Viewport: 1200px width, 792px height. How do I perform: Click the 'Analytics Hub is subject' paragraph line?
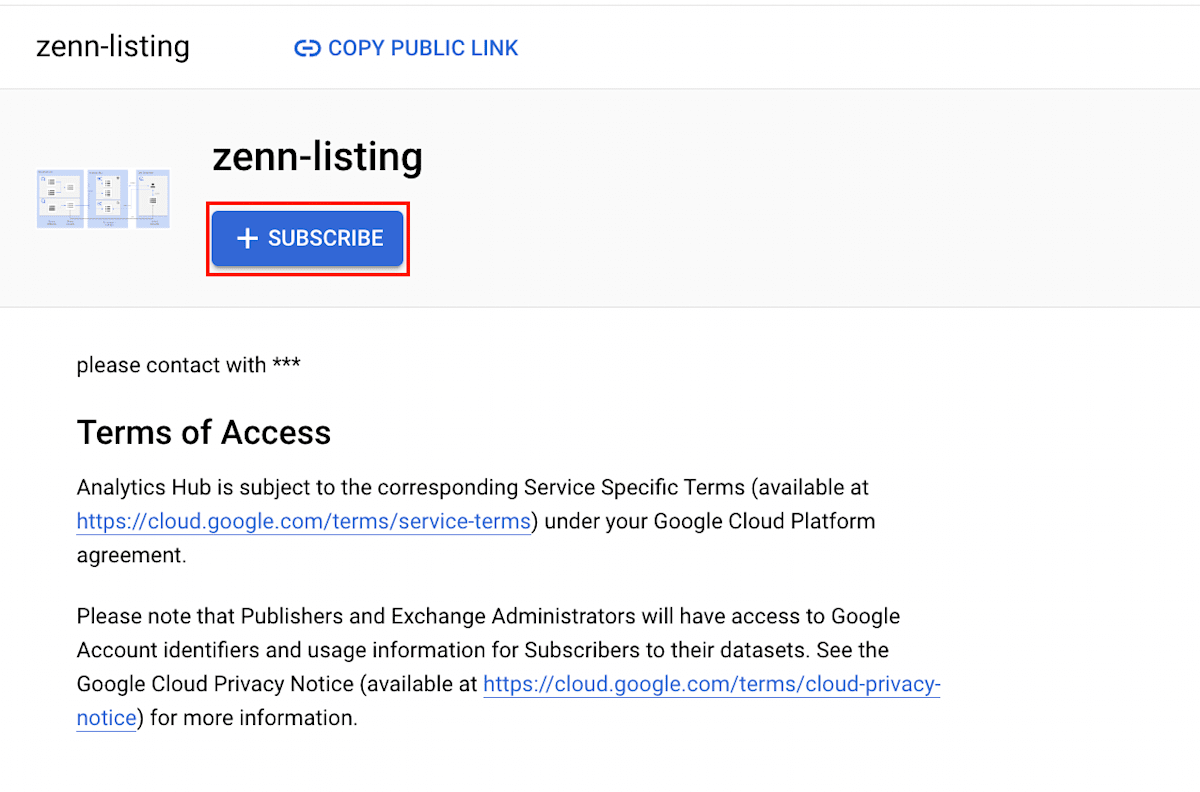(473, 488)
